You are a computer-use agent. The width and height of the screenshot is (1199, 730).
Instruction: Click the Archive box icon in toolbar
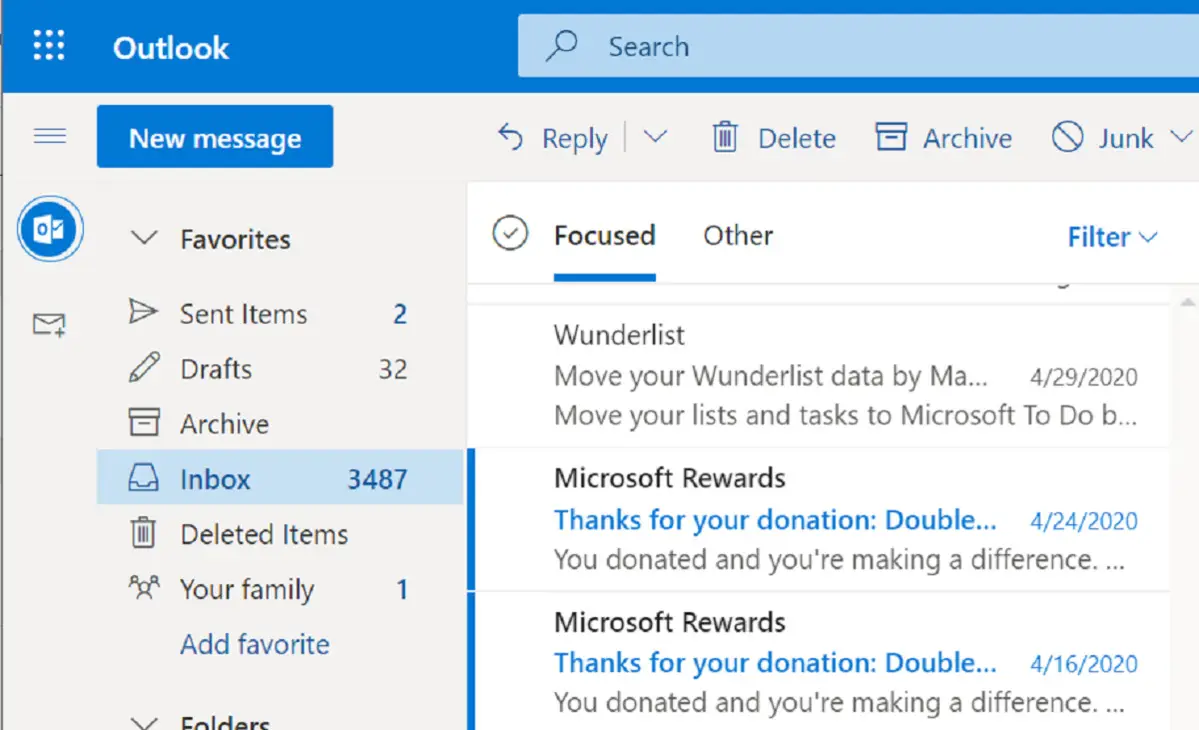tap(891, 138)
